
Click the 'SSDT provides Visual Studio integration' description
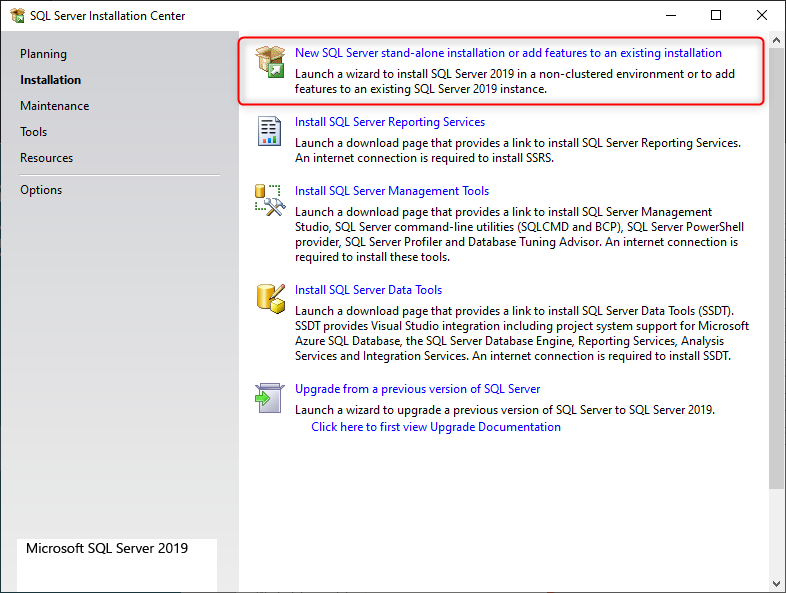click(x=522, y=333)
